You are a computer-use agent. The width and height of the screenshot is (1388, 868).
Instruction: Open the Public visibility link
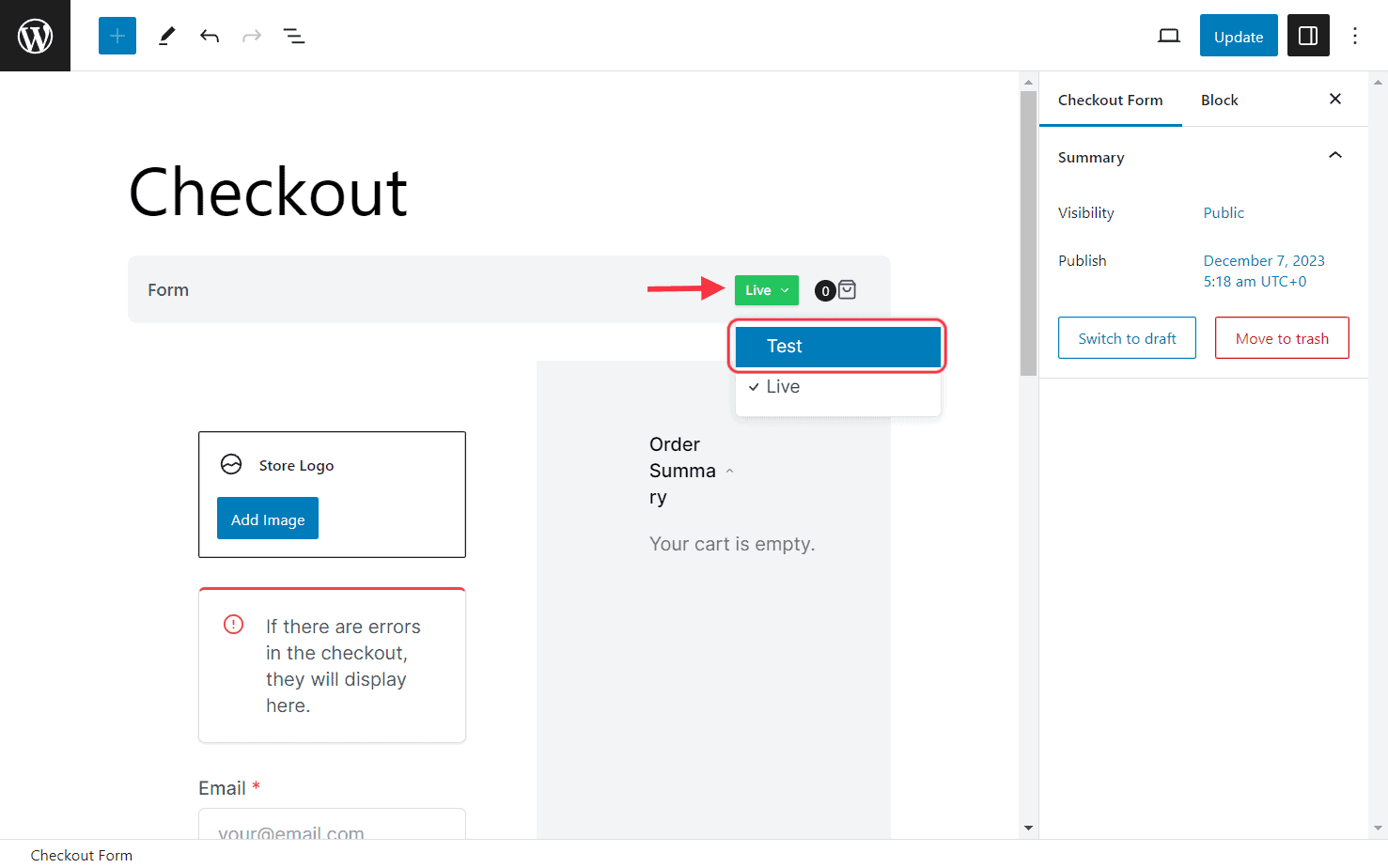click(1223, 212)
